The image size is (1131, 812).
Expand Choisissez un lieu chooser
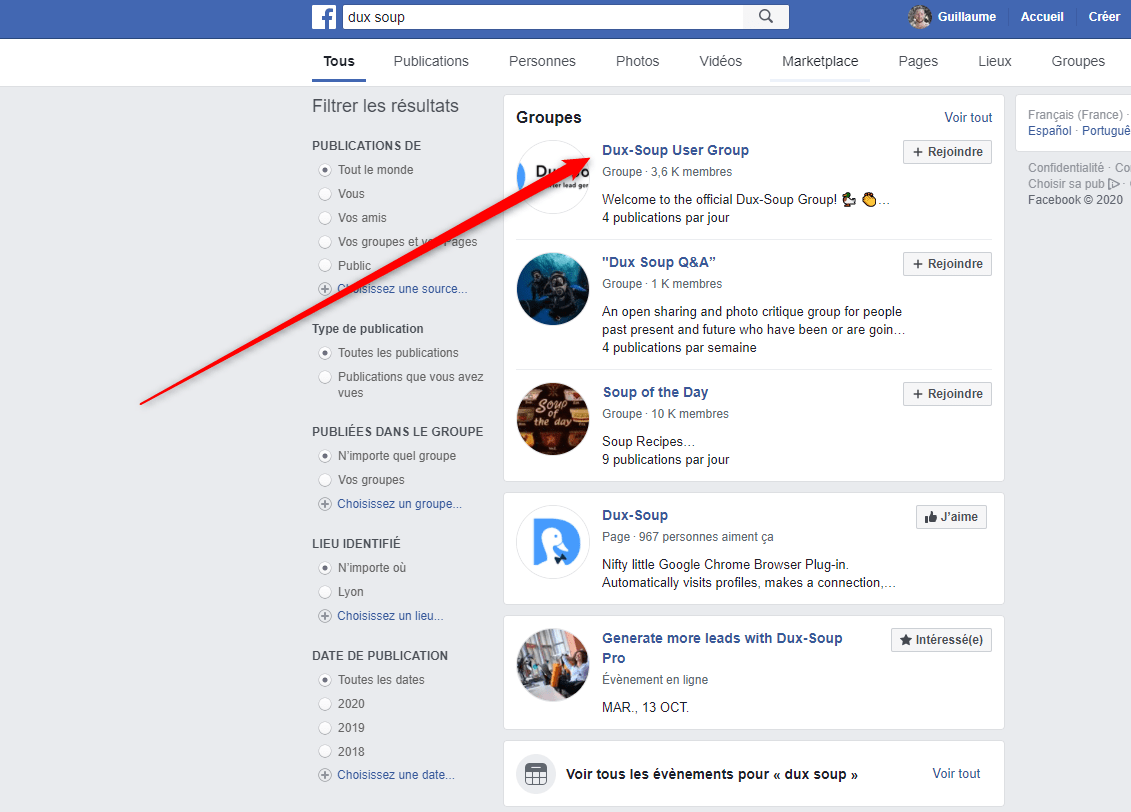(x=390, y=616)
